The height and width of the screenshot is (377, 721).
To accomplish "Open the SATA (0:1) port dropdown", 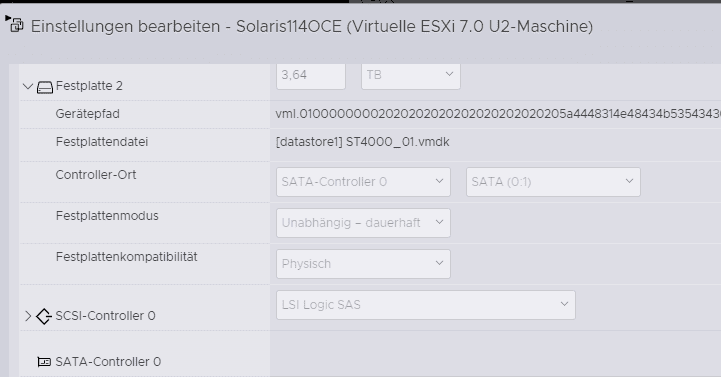I will pos(553,182).
